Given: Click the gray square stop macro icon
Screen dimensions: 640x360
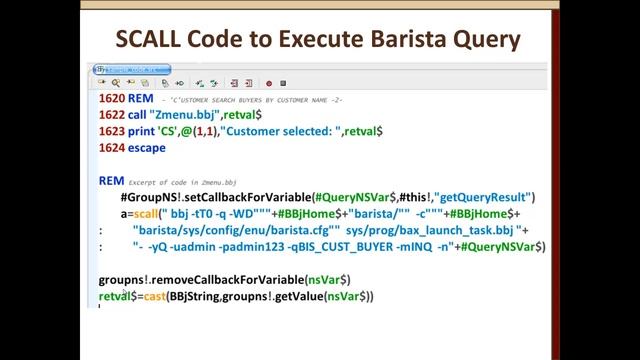Looking at the screenshot, I should (283, 83).
